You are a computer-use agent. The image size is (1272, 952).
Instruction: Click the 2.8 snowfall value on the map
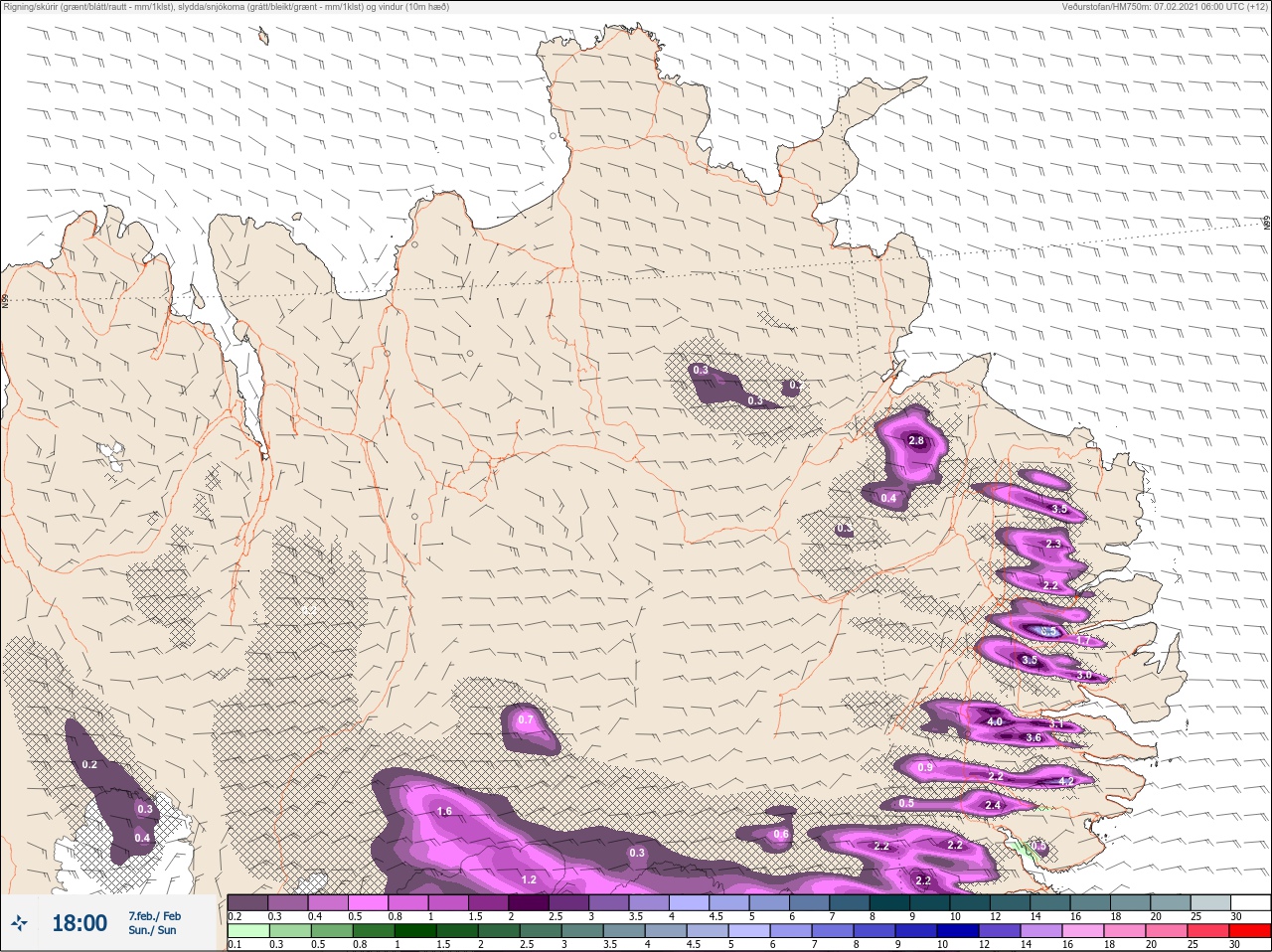click(916, 441)
